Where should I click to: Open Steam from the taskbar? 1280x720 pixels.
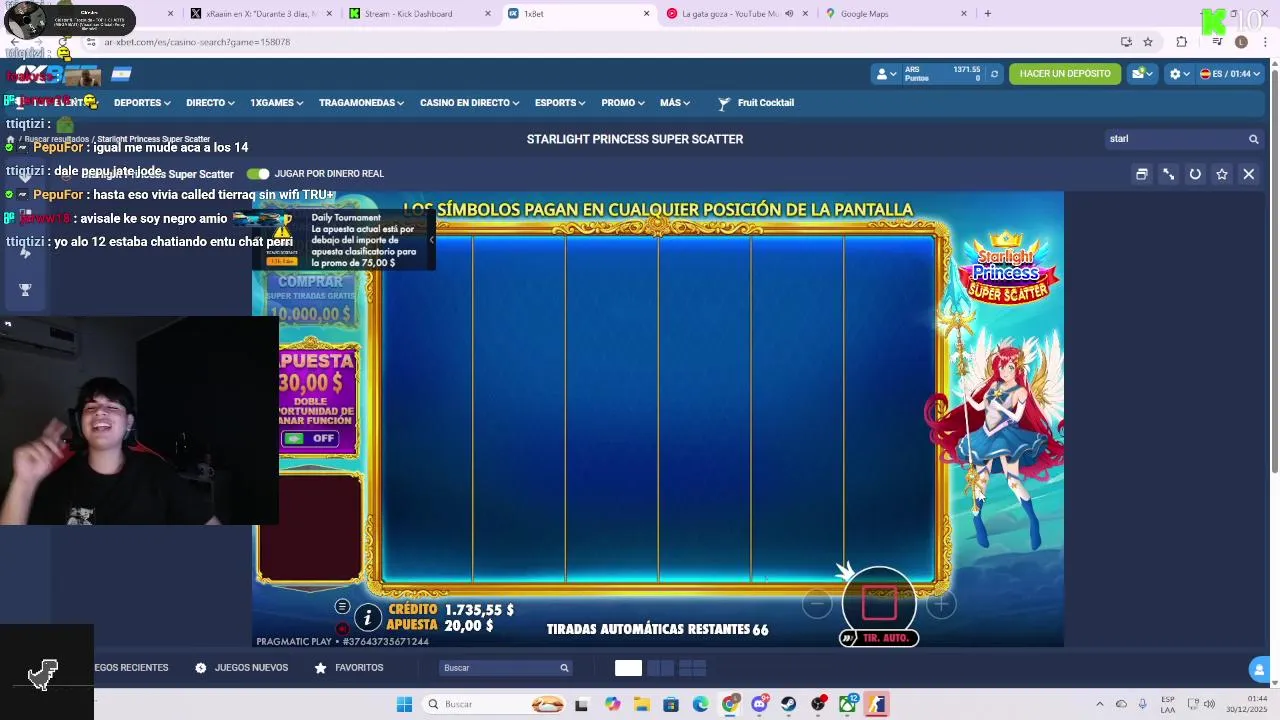click(x=789, y=704)
